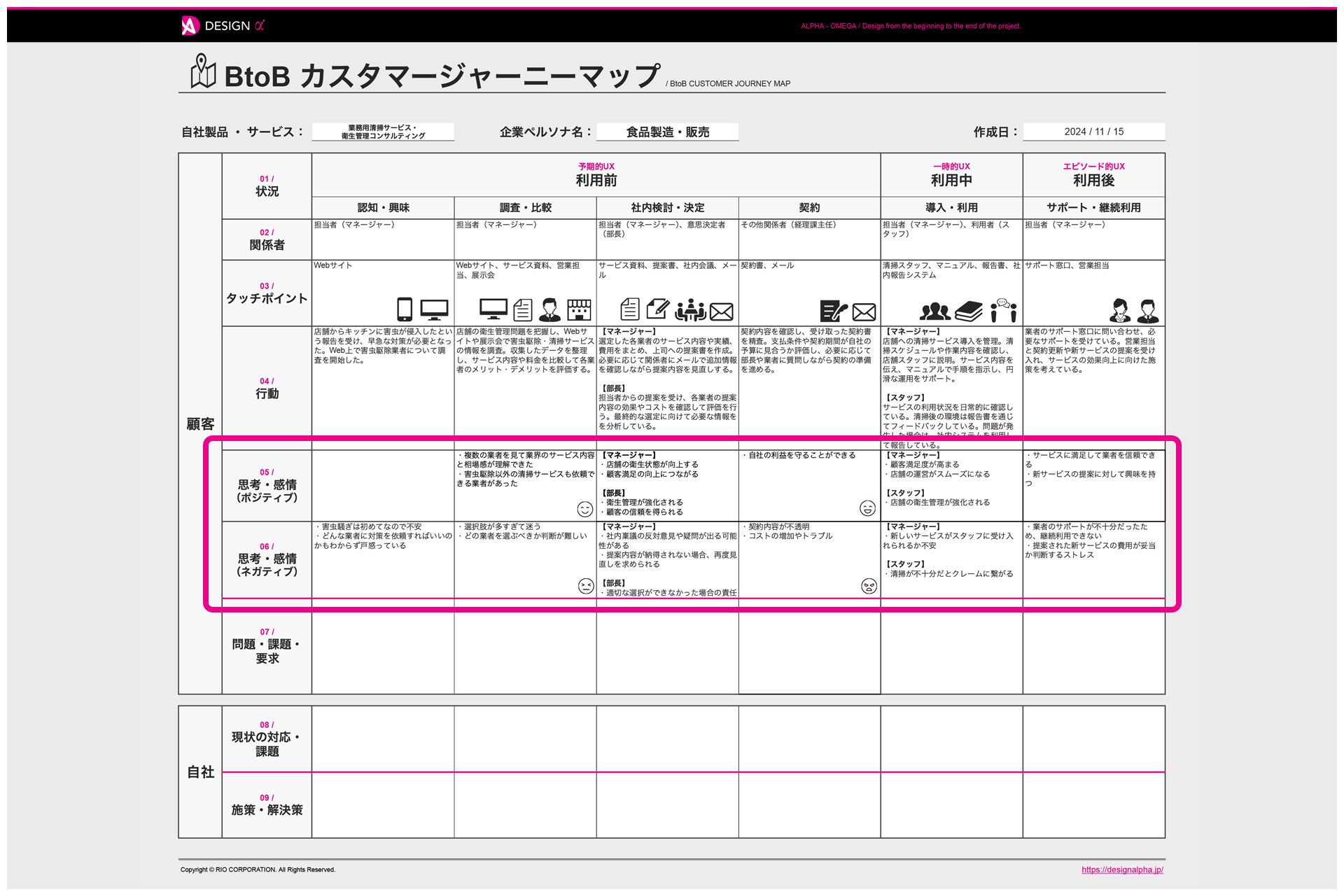Click the 利用前 phase heading
1344x896 pixels.
point(596,175)
